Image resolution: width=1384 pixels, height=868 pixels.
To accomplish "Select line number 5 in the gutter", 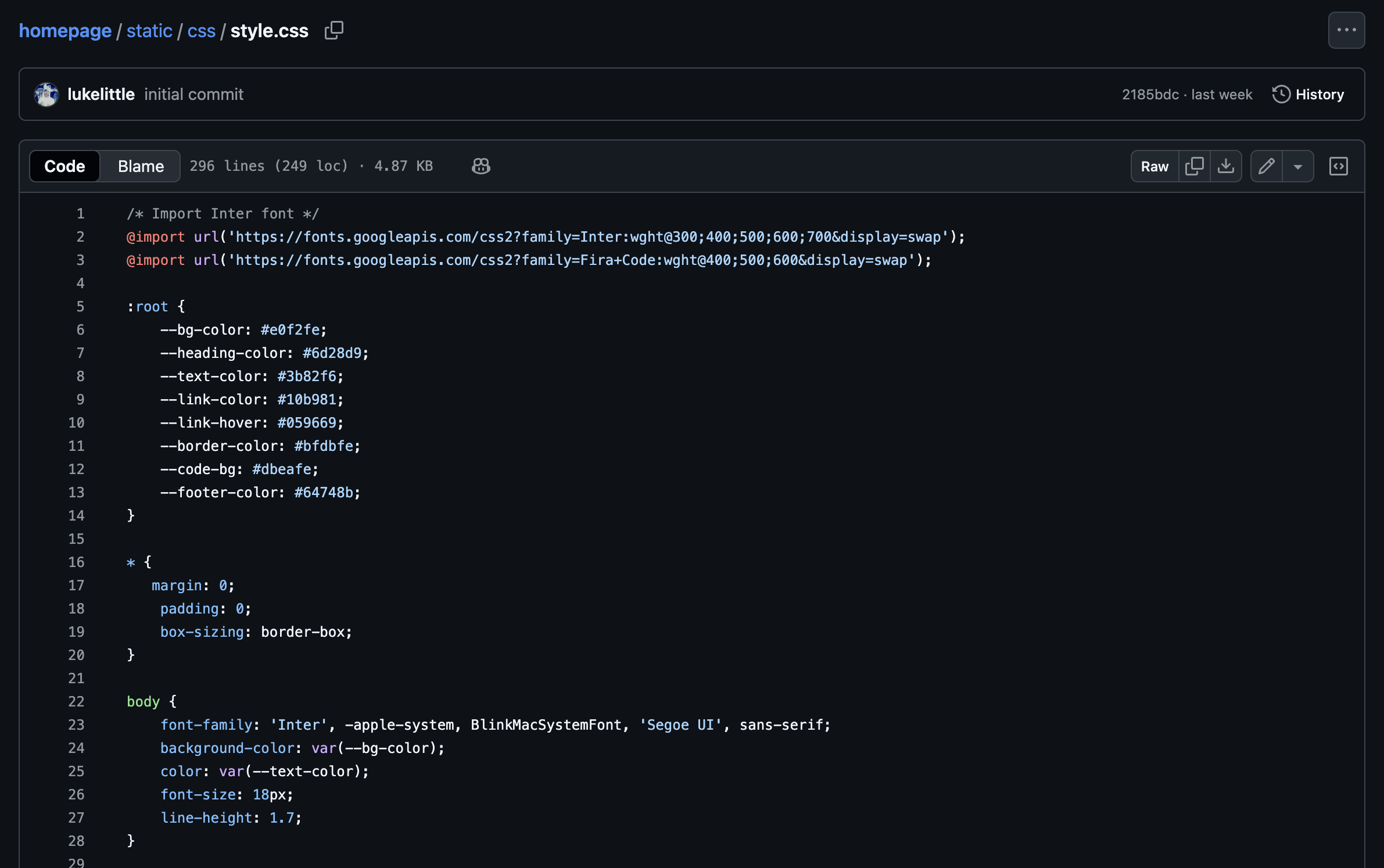I will coord(80,306).
